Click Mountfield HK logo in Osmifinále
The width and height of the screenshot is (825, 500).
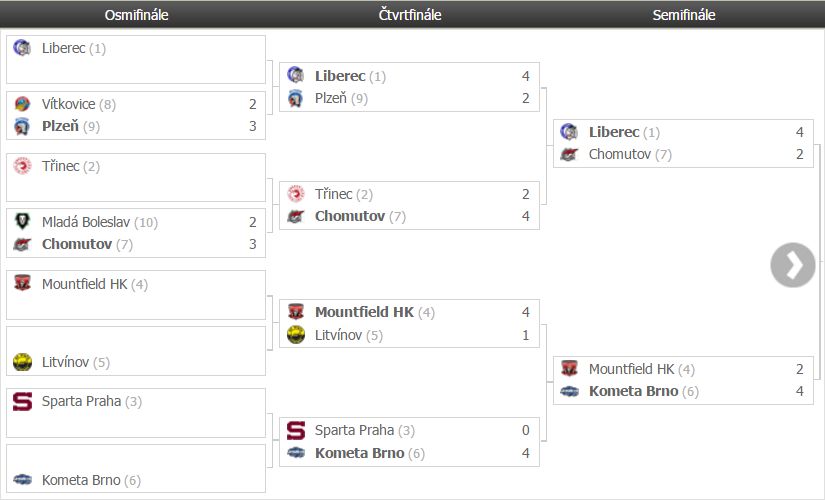(22, 284)
